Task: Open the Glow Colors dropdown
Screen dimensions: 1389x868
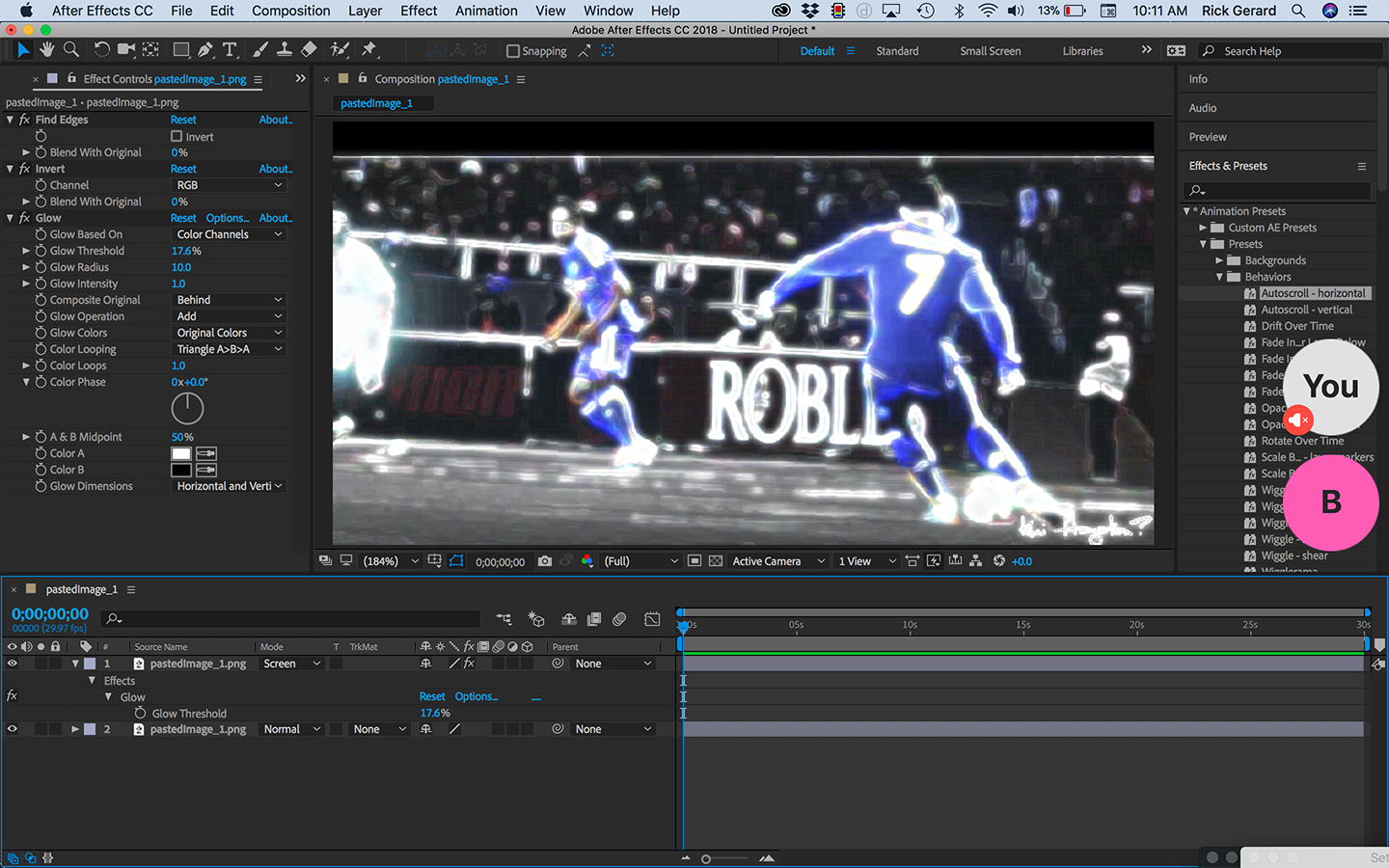Action: click(230, 333)
